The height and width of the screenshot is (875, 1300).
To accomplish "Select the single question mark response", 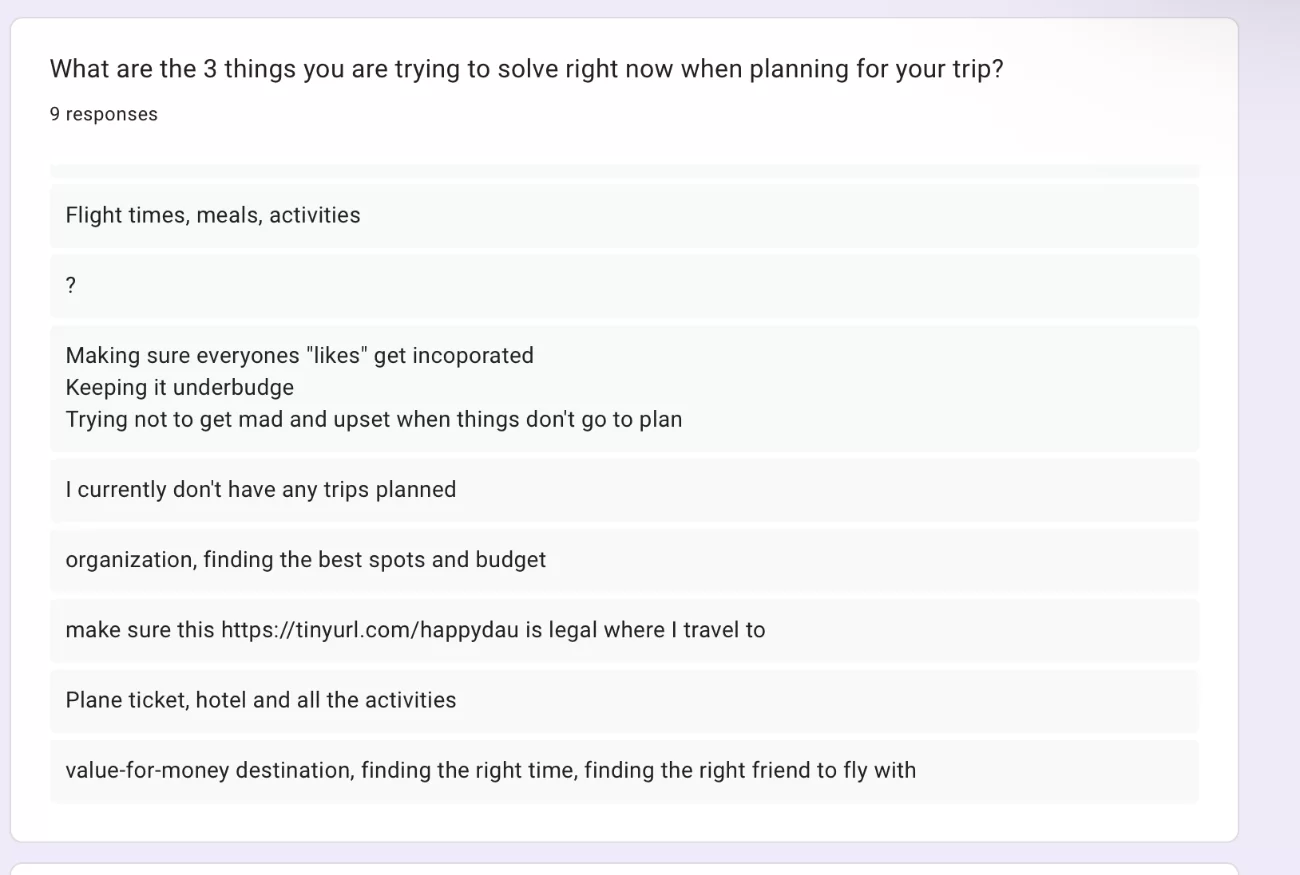I will (x=624, y=285).
